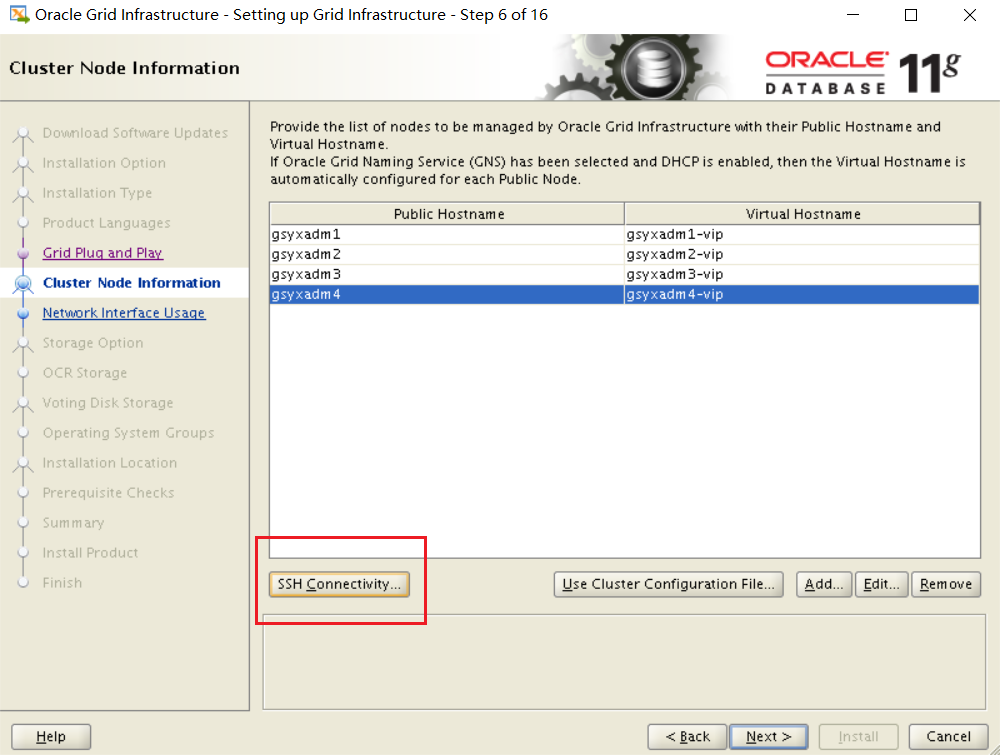Jump to Network Interface Usage step
The height and width of the screenshot is (755, 1000).
click(x=124, y=312)
